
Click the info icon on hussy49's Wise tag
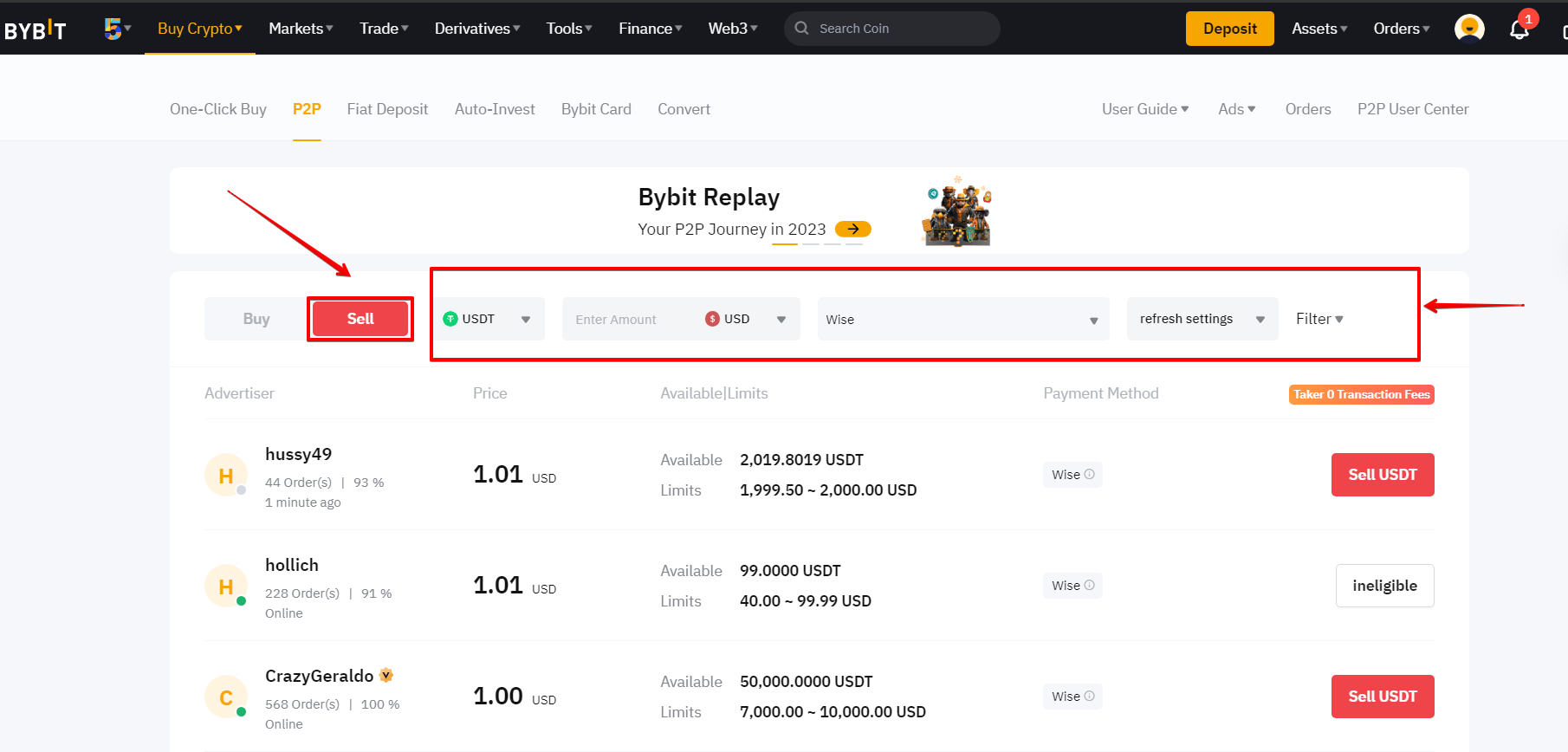tap(1090, 474)
